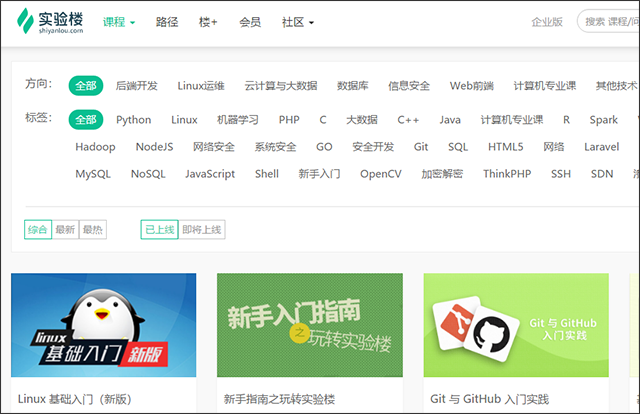
Task: Go to the 路径 nav item
Action: coord(167,22)
